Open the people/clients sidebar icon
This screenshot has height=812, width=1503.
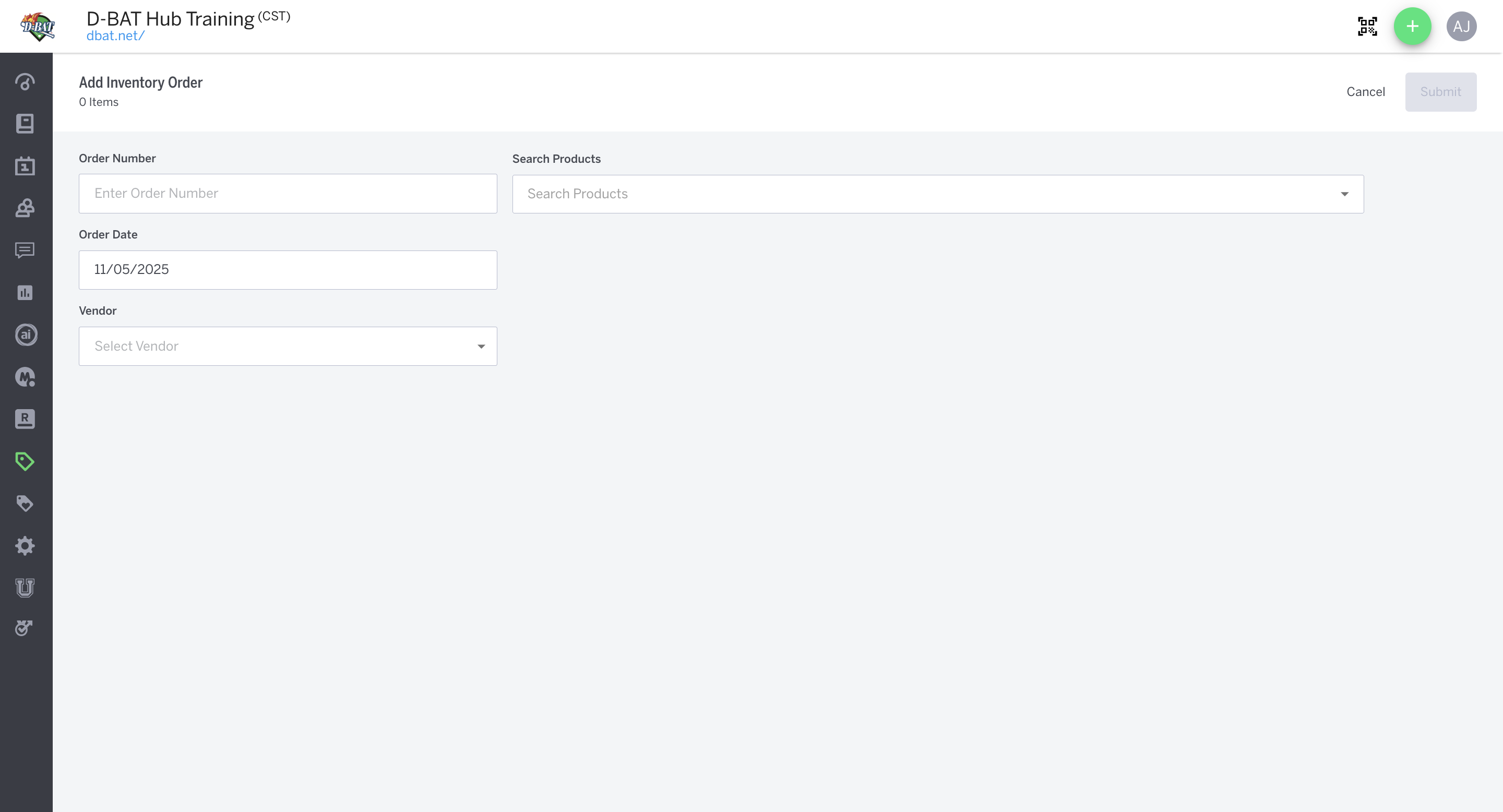coord(25,208)
